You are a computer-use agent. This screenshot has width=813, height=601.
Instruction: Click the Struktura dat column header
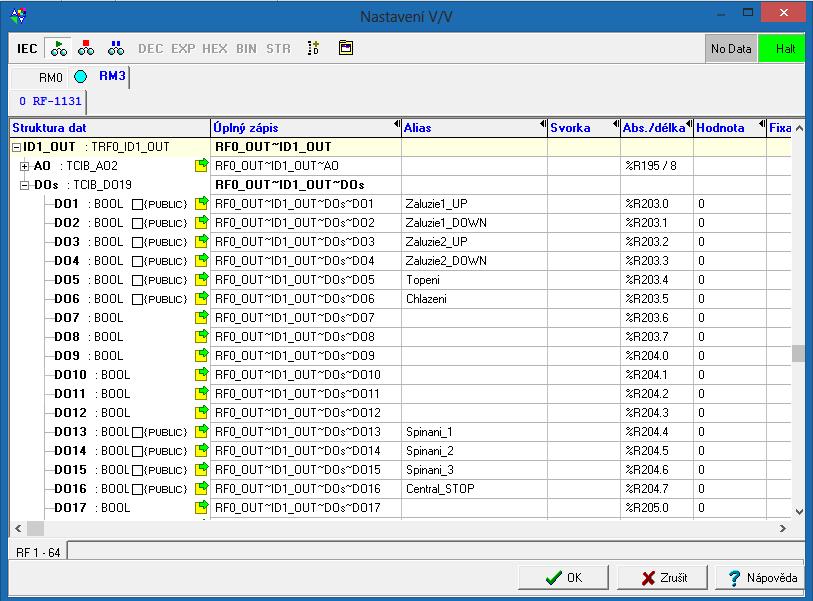pyautogui.click(x=110, y=128)
